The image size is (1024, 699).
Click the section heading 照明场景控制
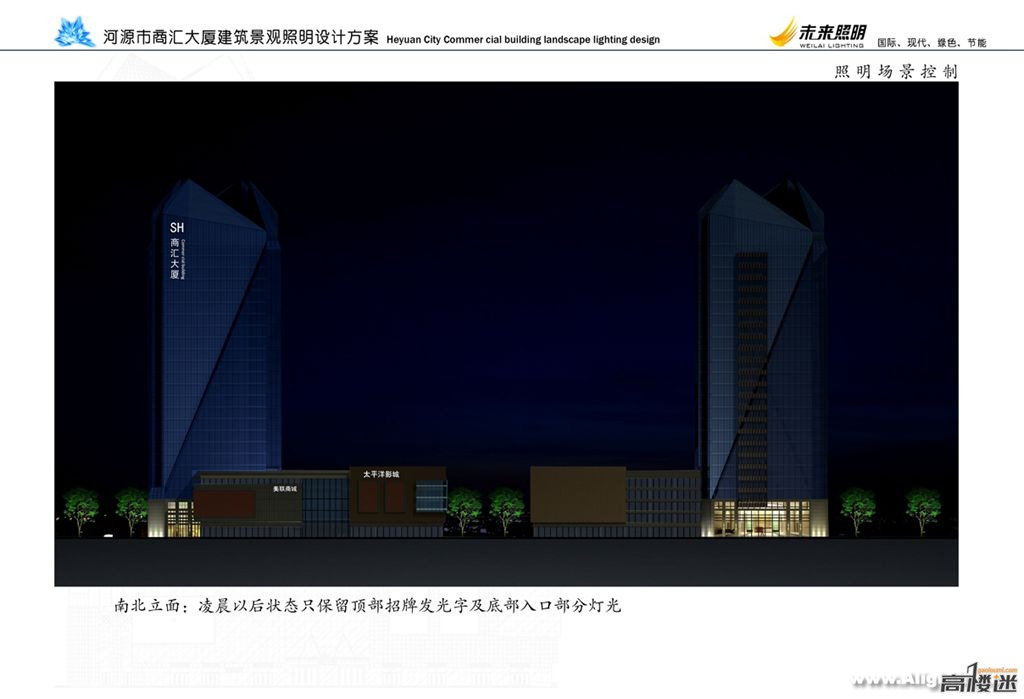(x=896, y=71)
